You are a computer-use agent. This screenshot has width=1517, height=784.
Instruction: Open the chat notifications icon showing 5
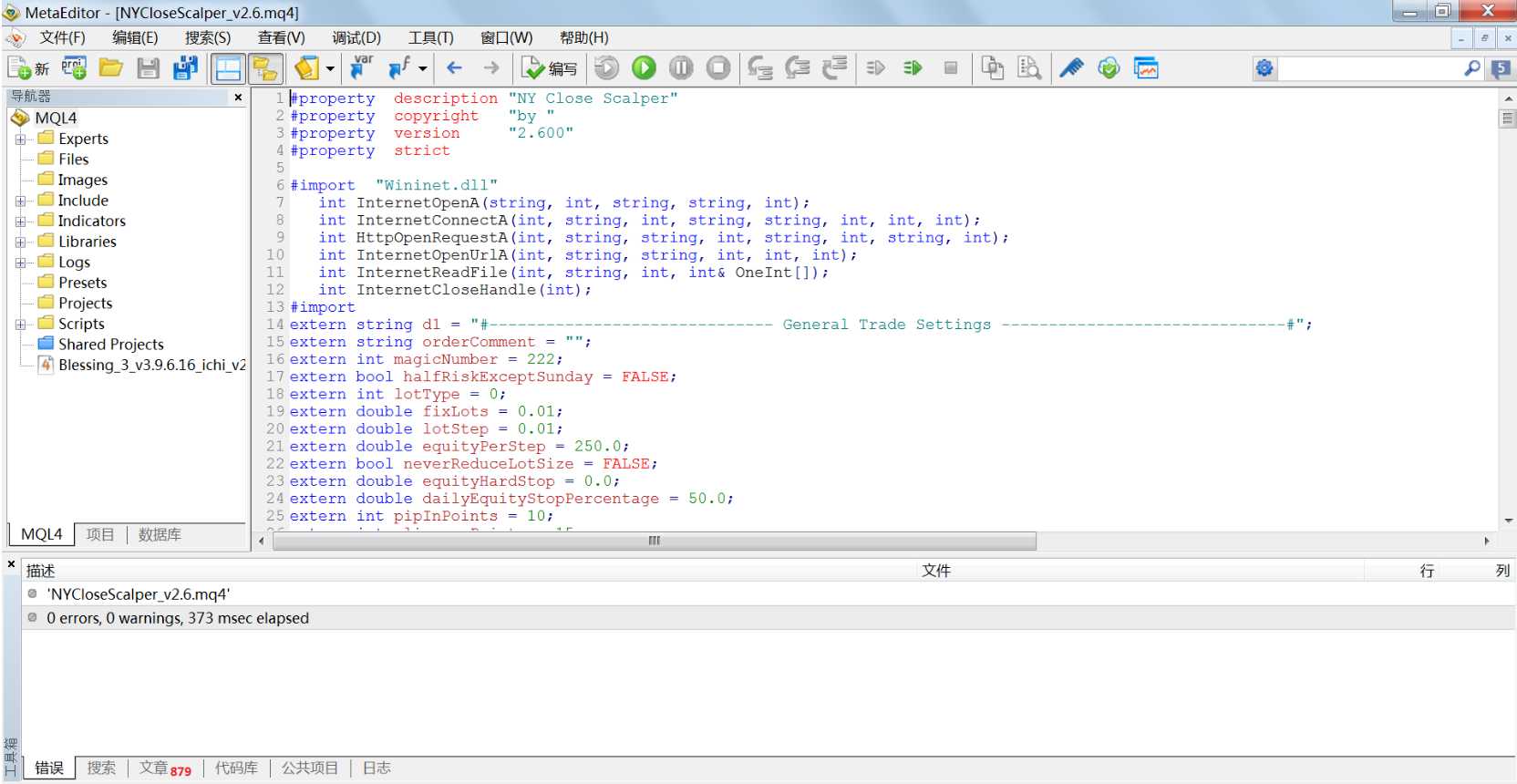tap(1501, 68)
